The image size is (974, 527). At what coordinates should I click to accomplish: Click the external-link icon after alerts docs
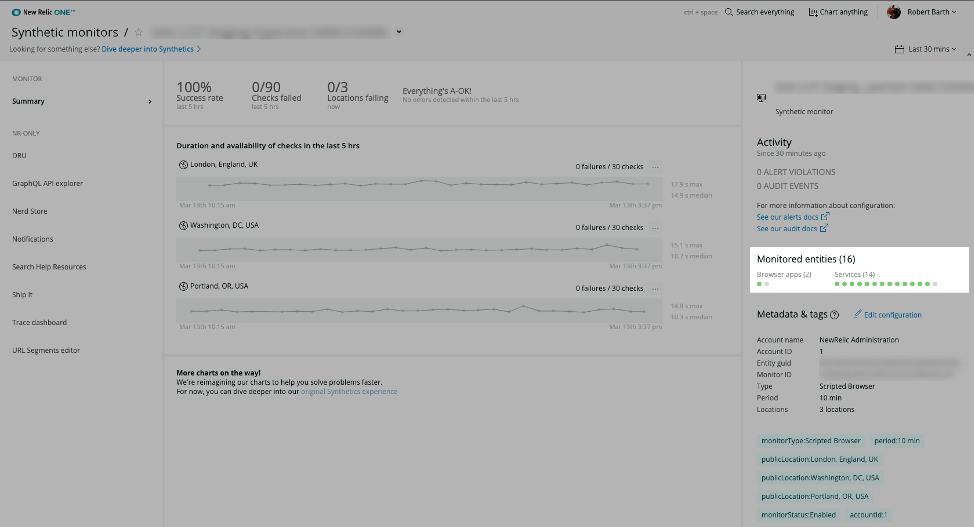[825, 217]
